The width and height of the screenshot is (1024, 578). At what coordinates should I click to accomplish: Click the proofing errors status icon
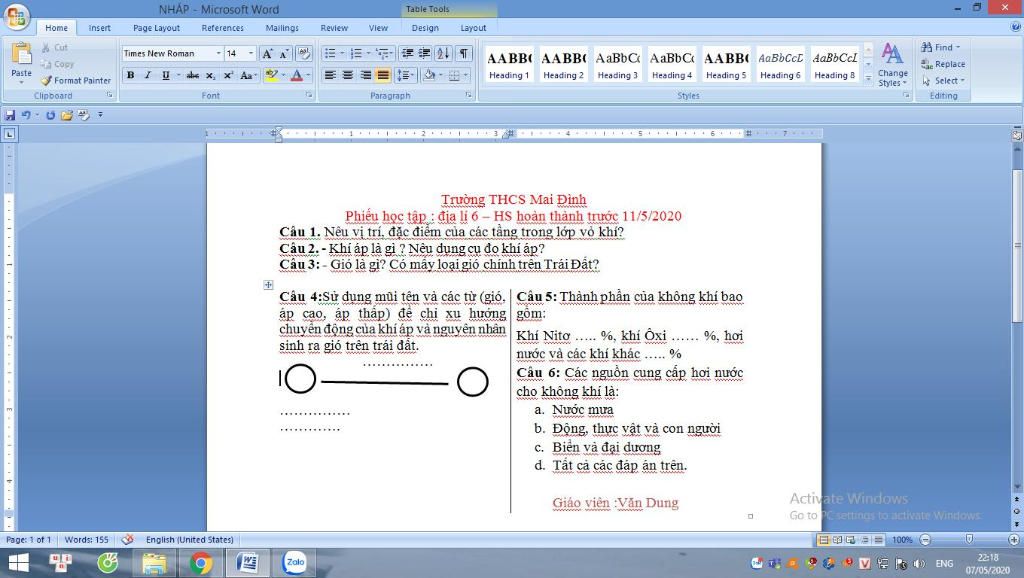[128, 539]
